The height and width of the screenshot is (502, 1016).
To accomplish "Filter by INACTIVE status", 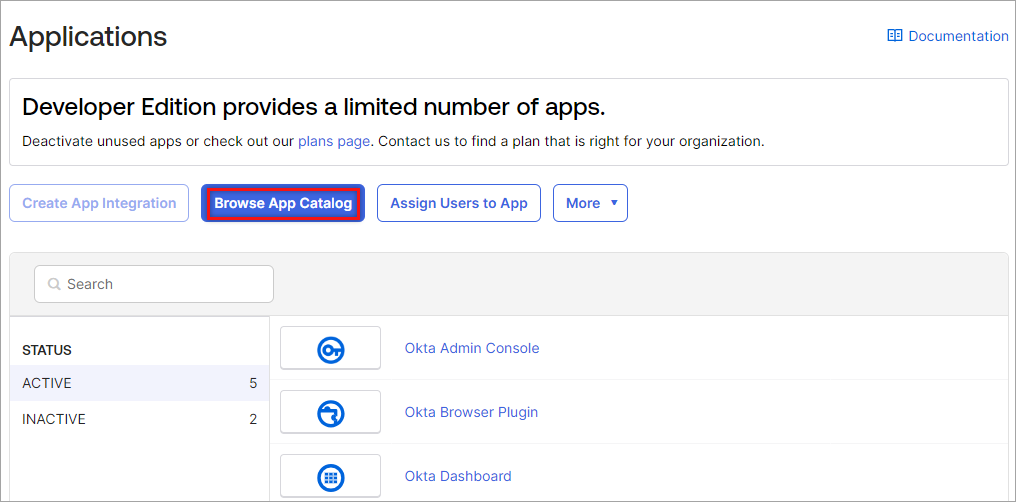I will tap(54, 419).
